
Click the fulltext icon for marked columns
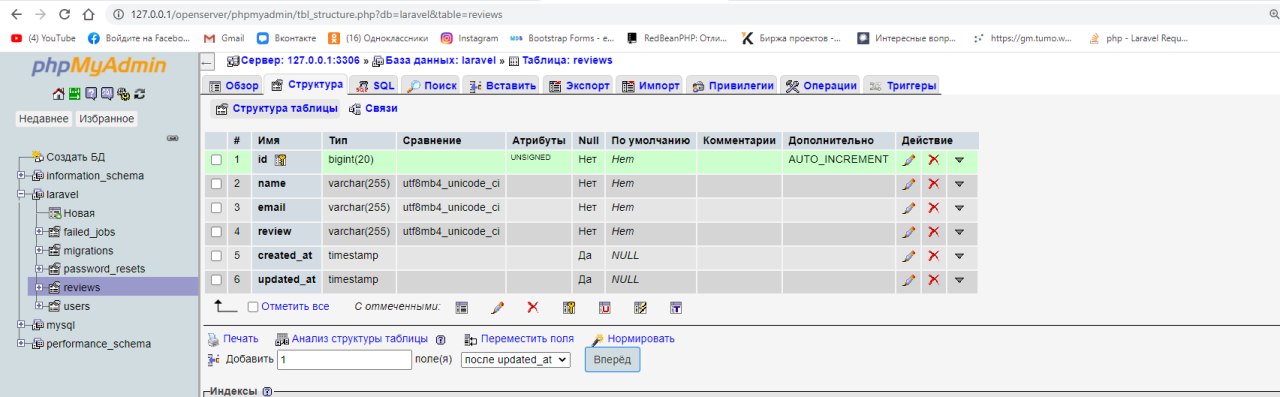[x=676, y=308]
